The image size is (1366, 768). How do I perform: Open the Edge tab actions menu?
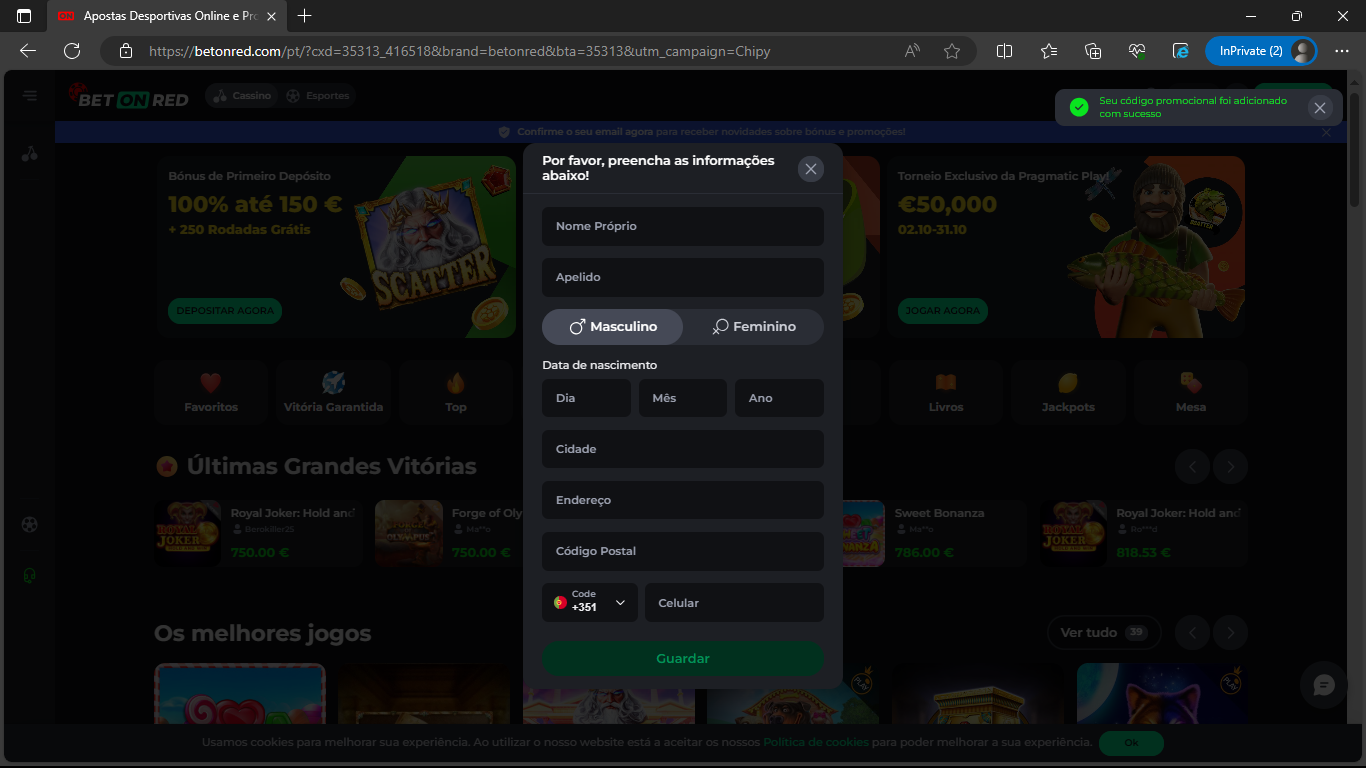(24, 16)
